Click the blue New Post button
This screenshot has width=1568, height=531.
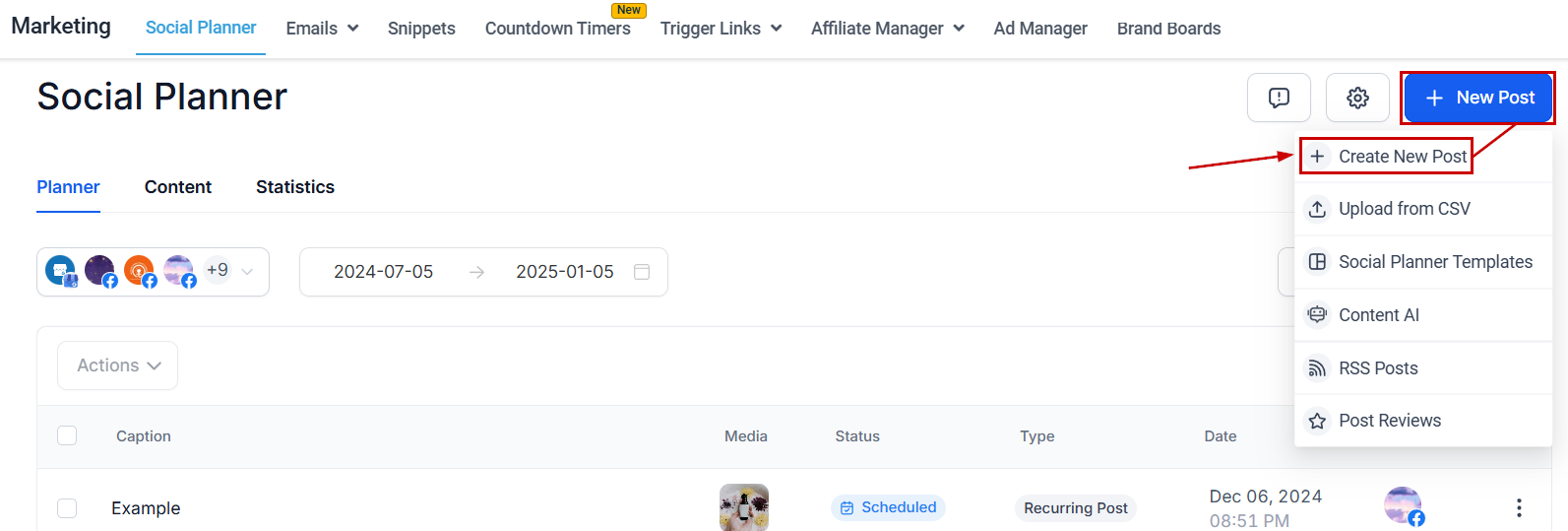1477,98
